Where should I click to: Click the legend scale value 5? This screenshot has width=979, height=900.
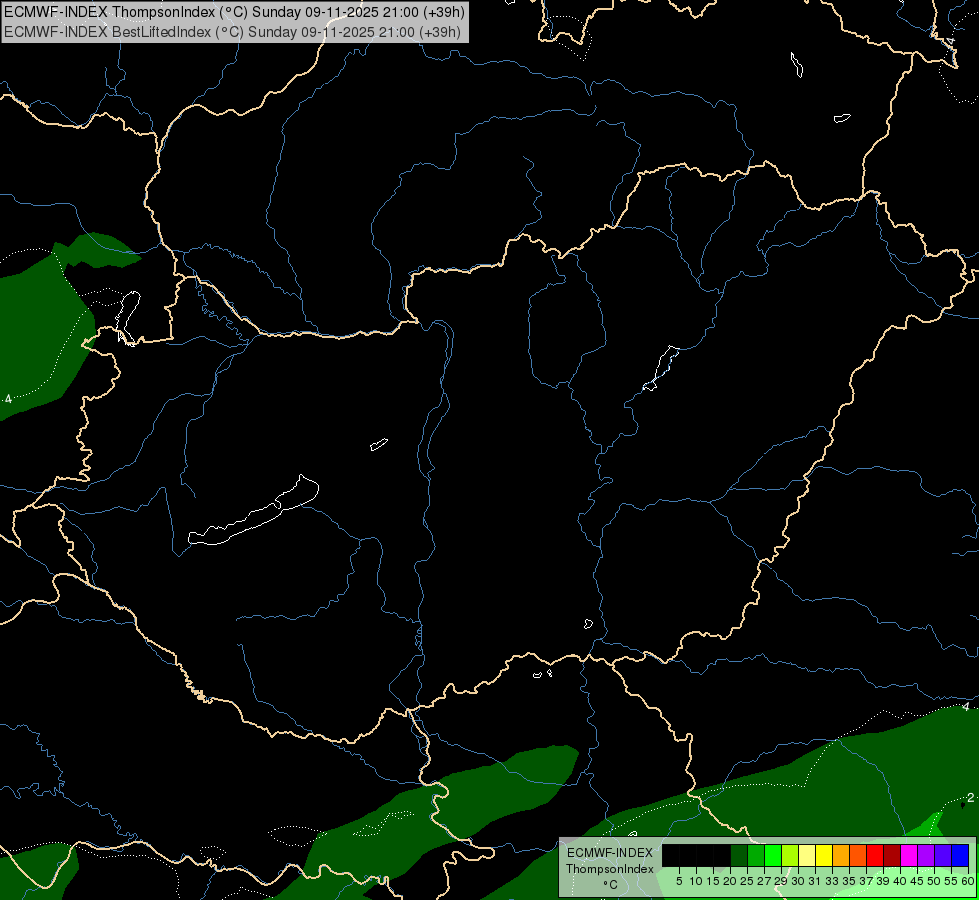[679, 881]
